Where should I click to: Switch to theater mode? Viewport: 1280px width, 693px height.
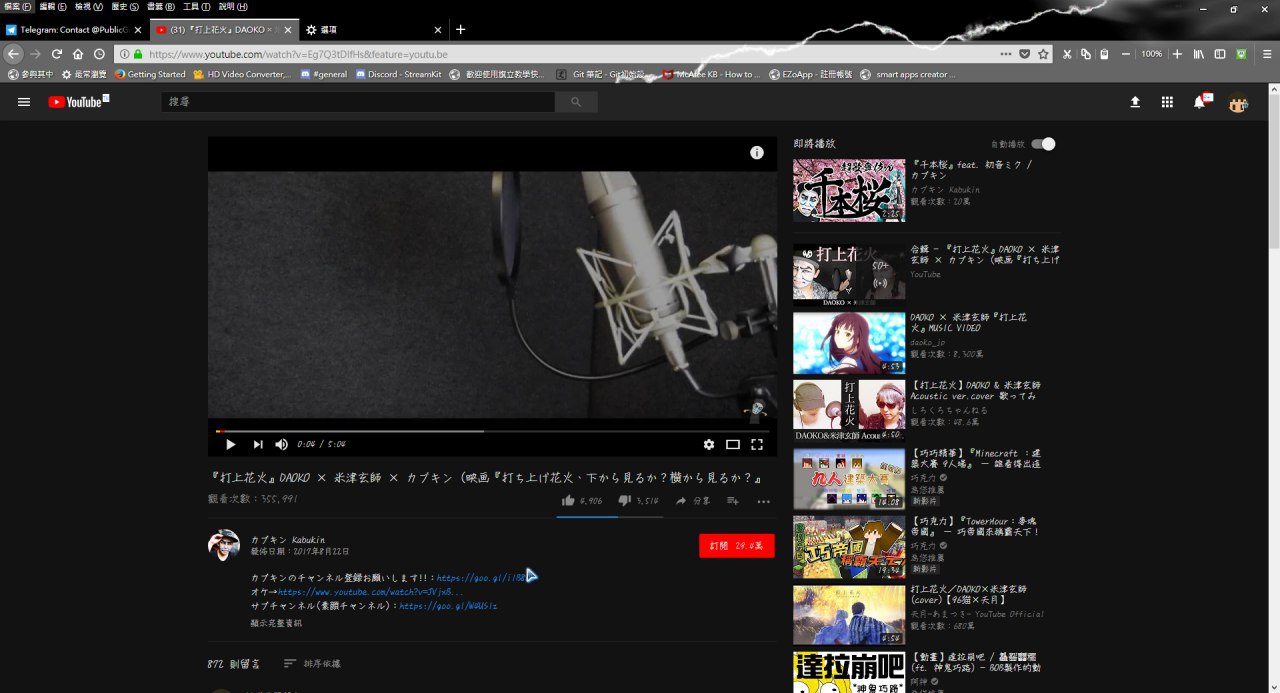(x=733, y=444)
